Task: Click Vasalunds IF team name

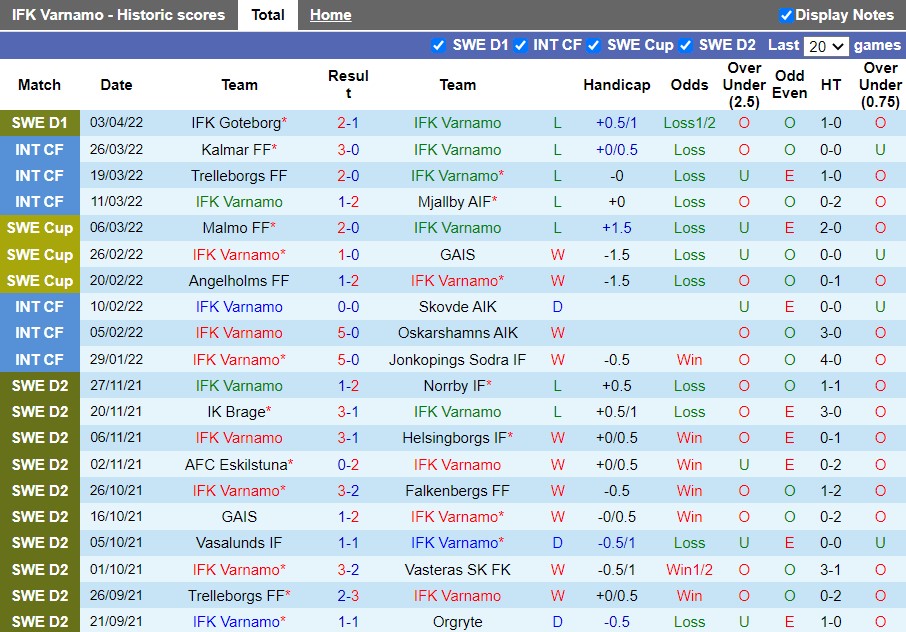Action: point(239,543)
